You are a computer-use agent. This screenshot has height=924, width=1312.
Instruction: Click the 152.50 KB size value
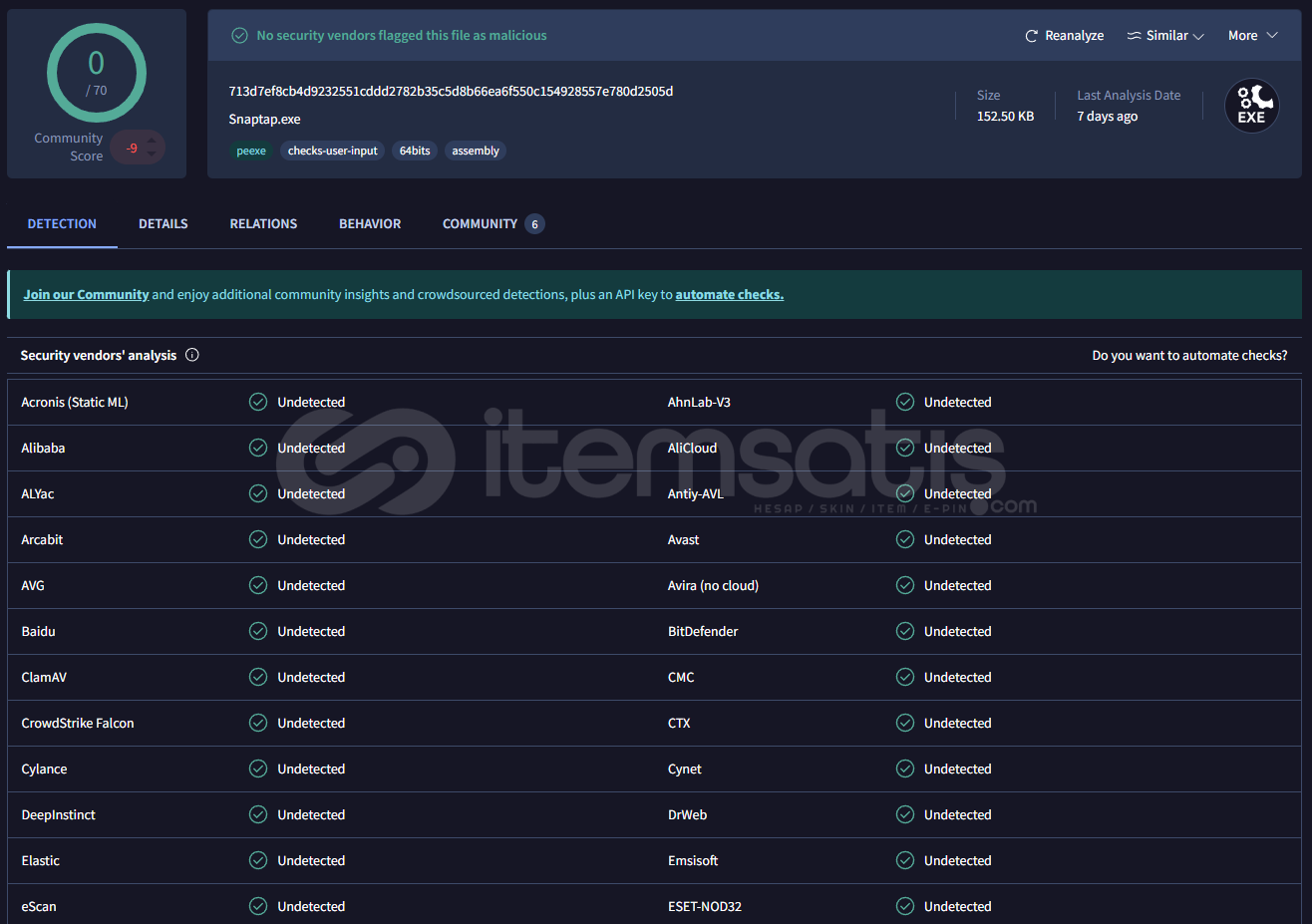pos(1005,117)
